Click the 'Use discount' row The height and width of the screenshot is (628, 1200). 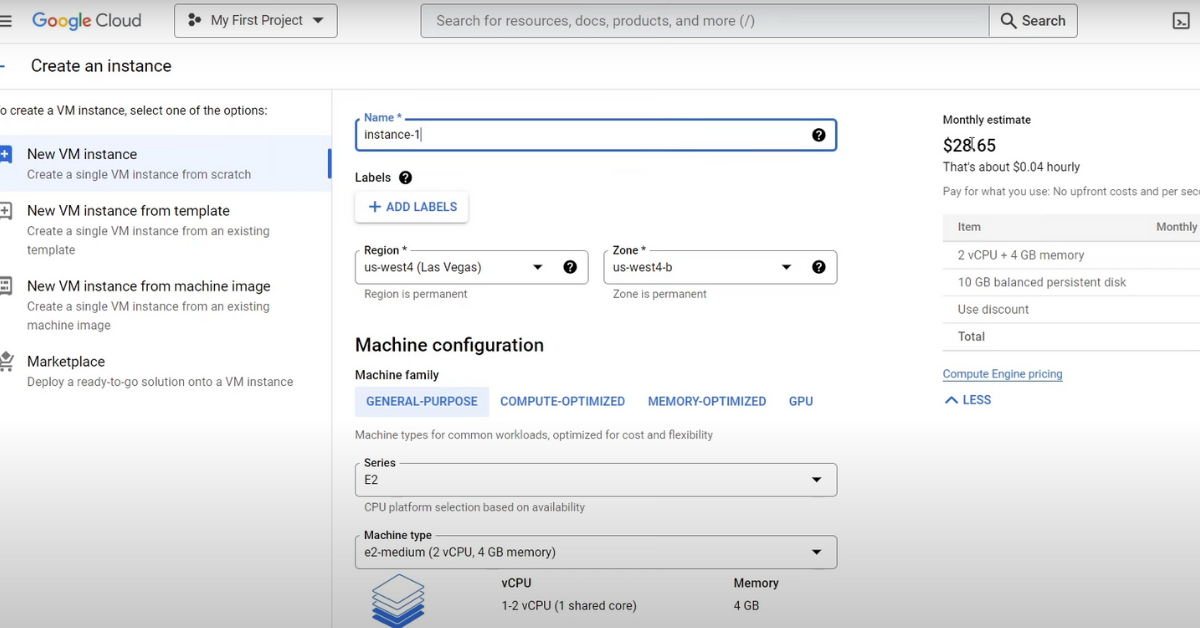(1071, 309)
